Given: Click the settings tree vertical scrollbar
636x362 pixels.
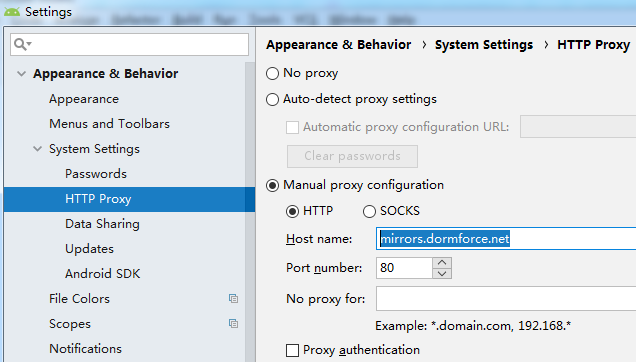Looking at the screenshot, I should coord(249,211).
